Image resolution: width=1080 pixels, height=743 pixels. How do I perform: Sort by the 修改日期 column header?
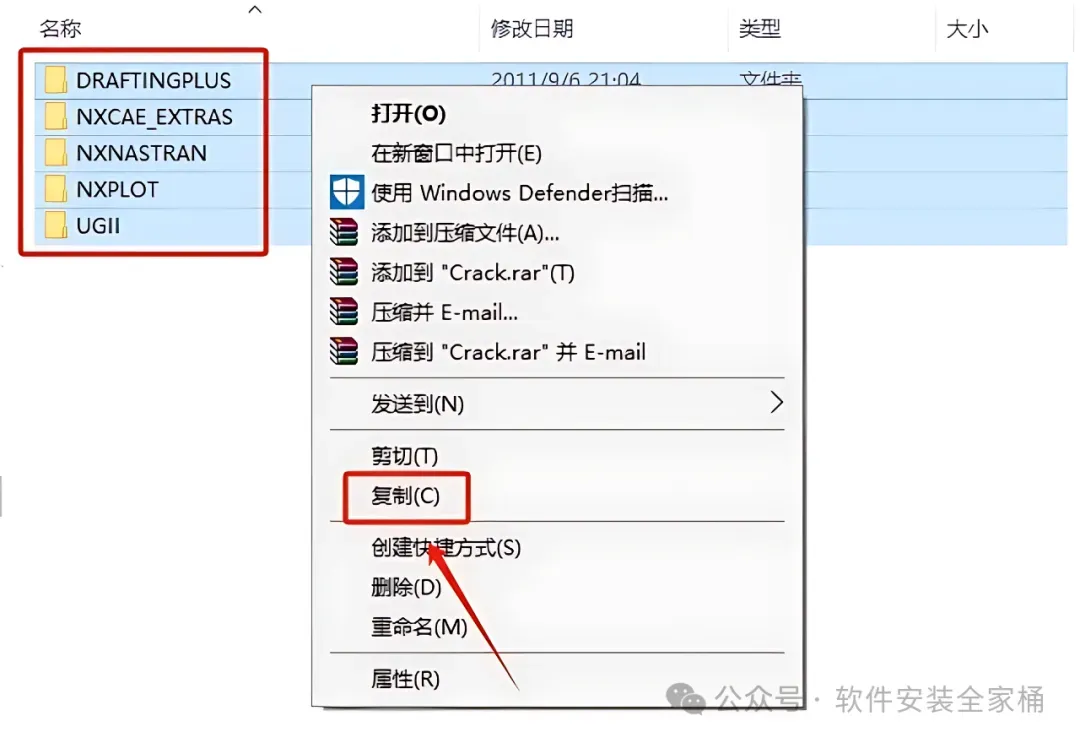pos(532,29)
